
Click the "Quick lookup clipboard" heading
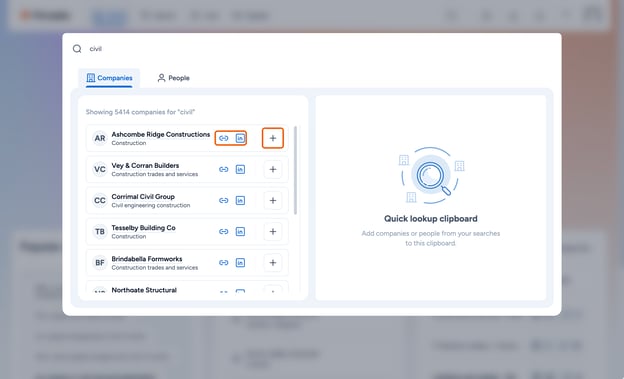click(x=431, y=219)
